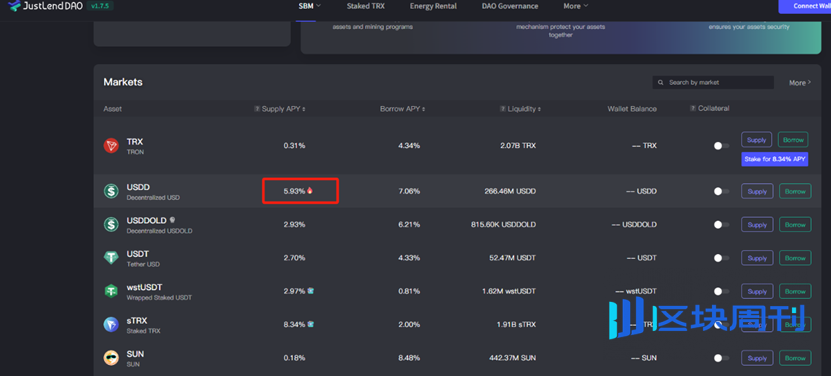This screenshot has height=376, width=831.
Task: Click the JustLend DAO logo
Action: [x=45, y=6]
